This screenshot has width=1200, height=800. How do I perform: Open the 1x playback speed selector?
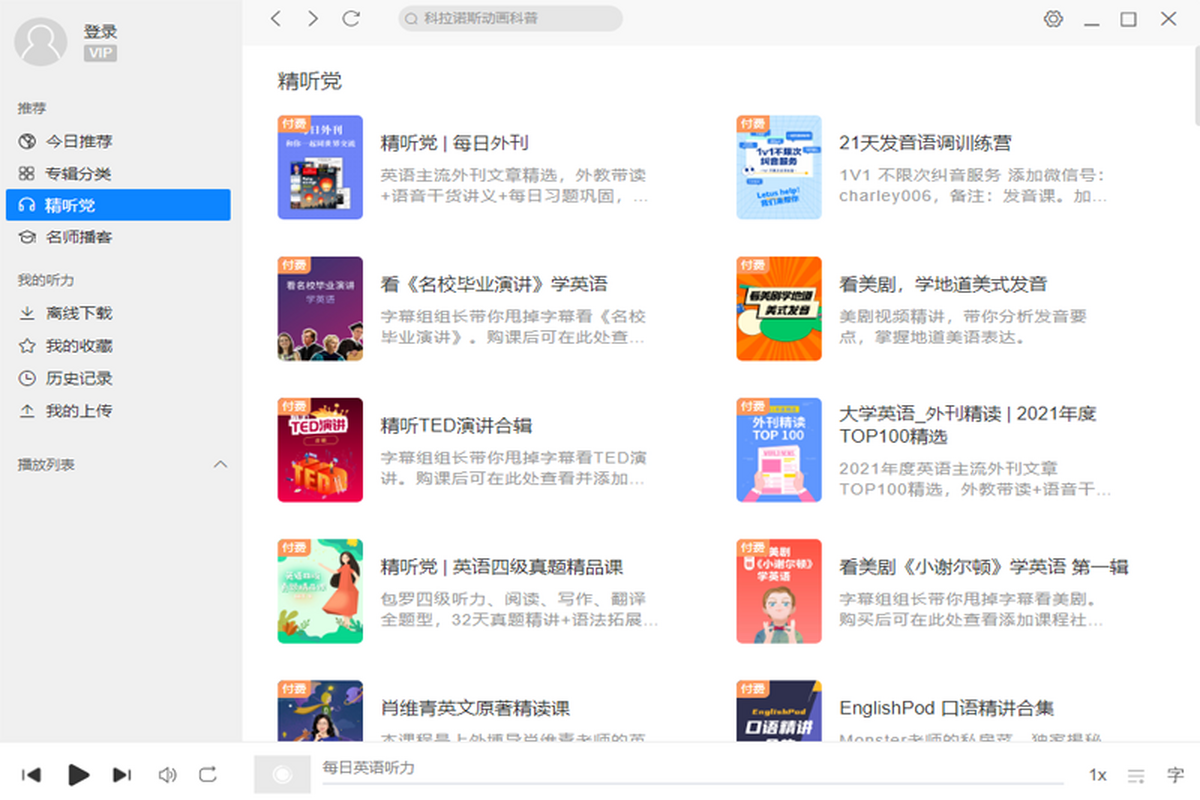[1098, 775]
